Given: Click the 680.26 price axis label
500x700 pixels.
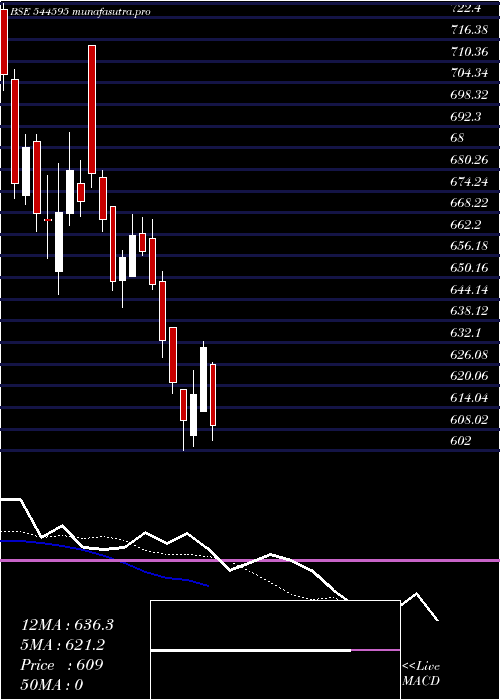Looking at the screenshot, I should (x=470, y=160).
